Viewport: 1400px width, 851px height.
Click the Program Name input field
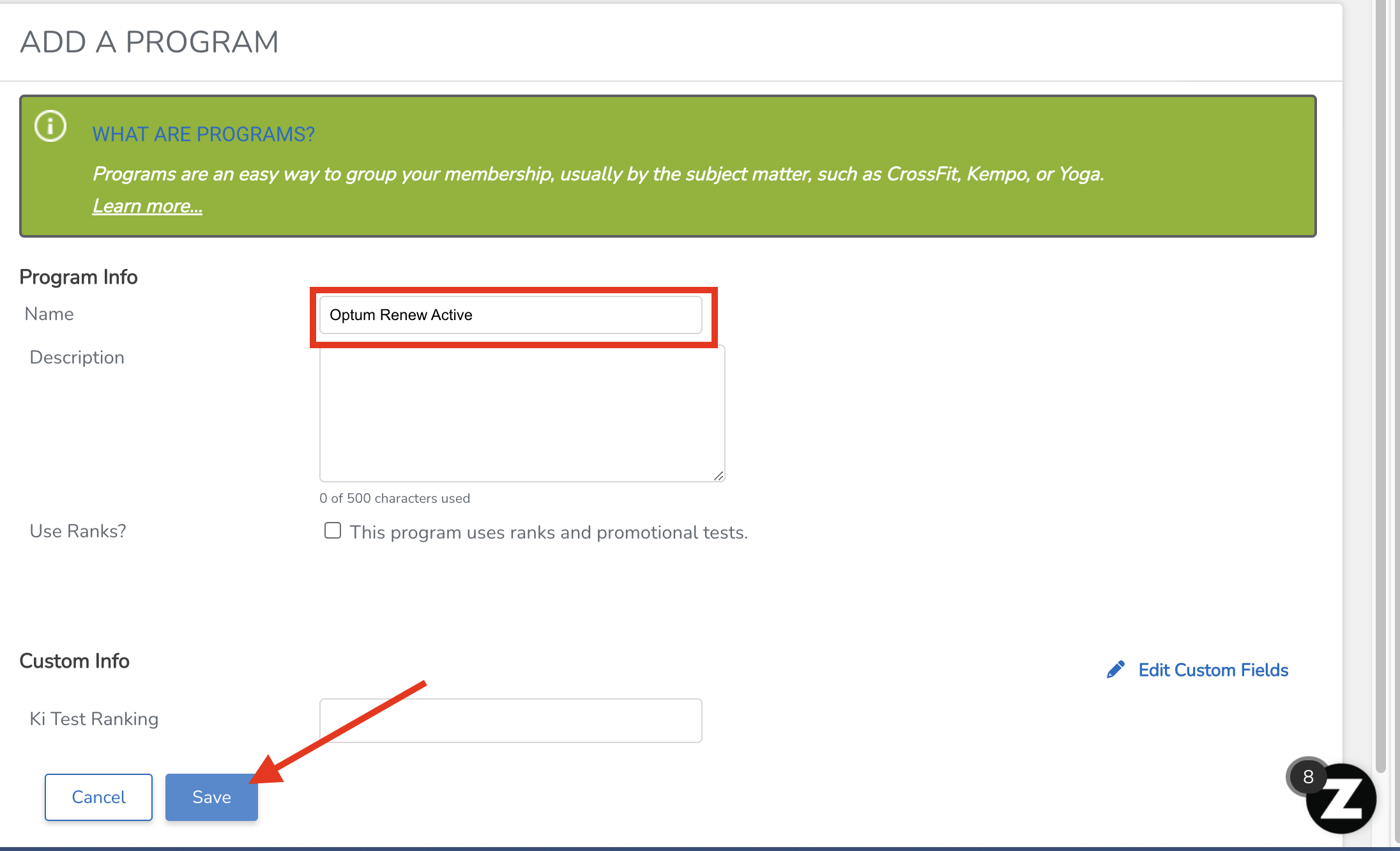[x=510, y=314]
